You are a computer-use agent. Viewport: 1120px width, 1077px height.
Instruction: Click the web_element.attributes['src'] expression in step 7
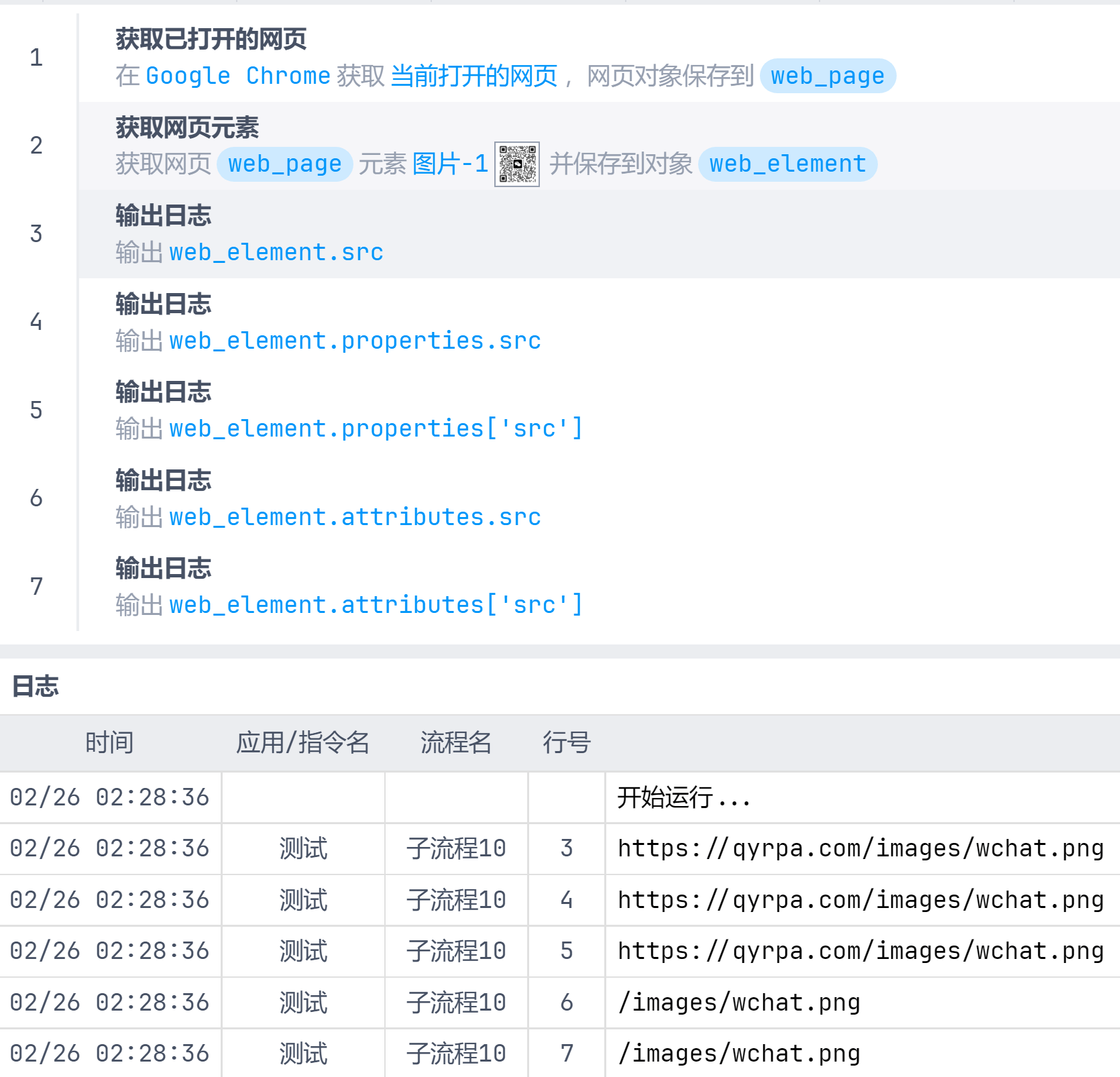[376, 606]
